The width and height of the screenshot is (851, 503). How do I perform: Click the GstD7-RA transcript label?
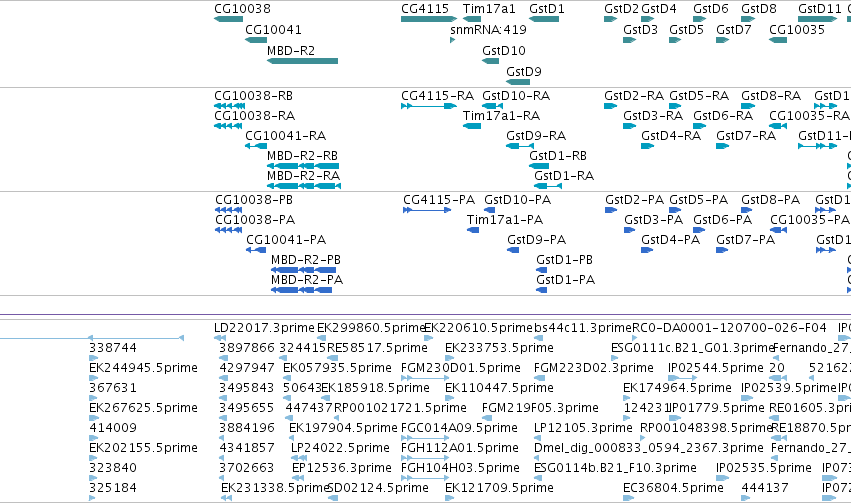coord(746,136)
